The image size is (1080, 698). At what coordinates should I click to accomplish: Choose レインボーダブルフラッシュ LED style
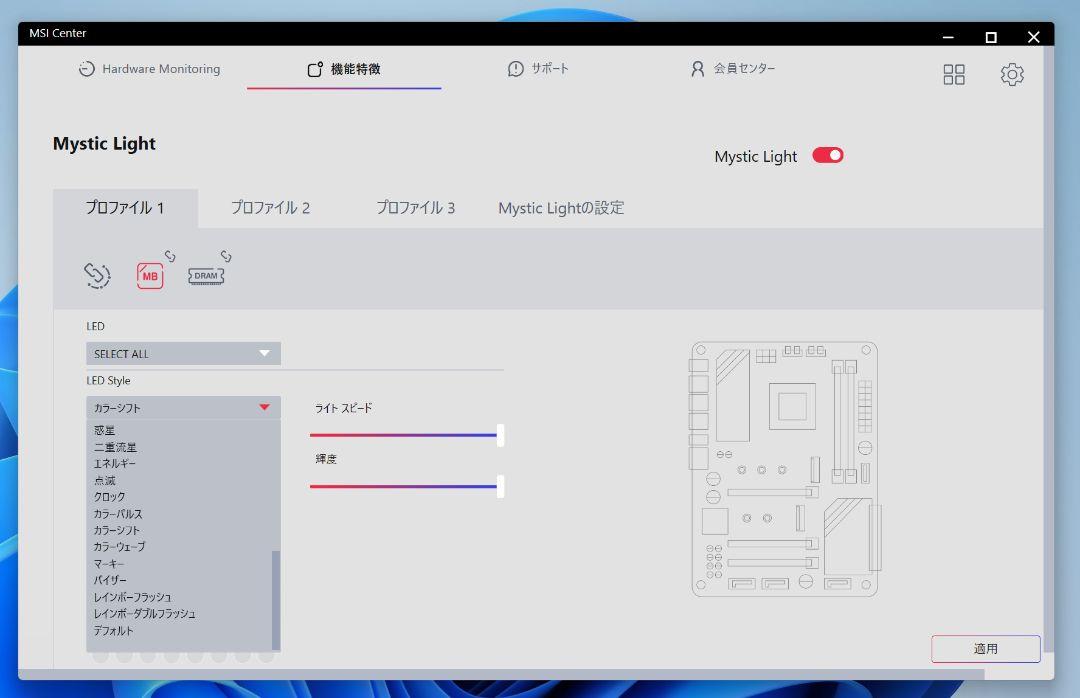(x=145, y=614)
